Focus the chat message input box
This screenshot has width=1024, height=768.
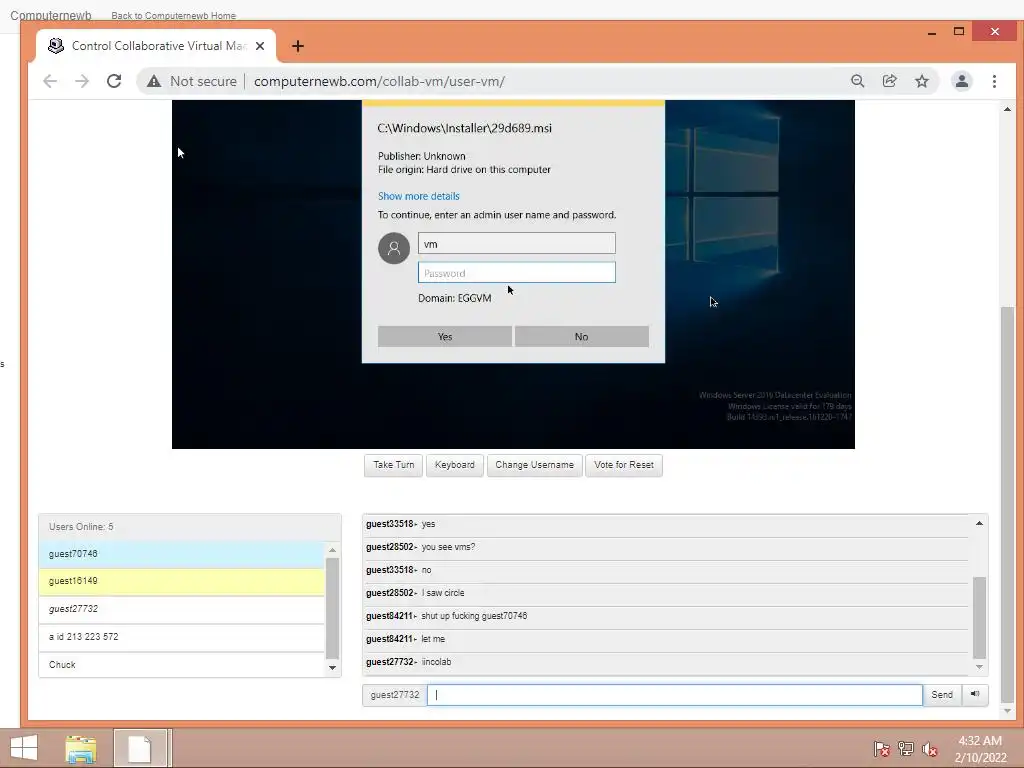pos(675,695)
